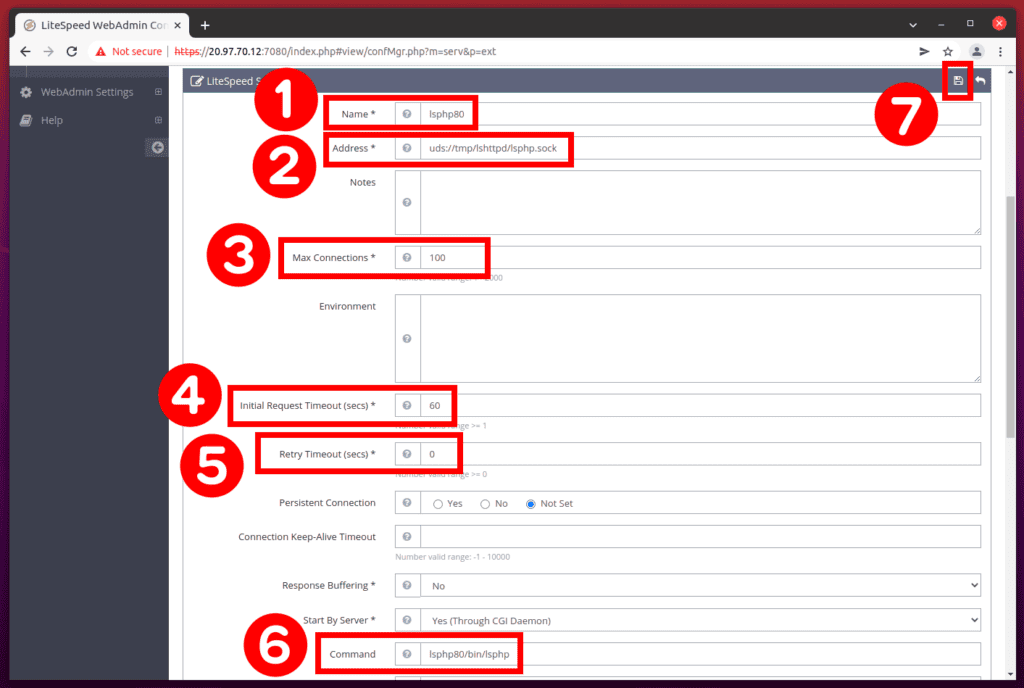Click the save icon in the header
The width and height of the screenshot is (1024, 688).
(958, 80)
